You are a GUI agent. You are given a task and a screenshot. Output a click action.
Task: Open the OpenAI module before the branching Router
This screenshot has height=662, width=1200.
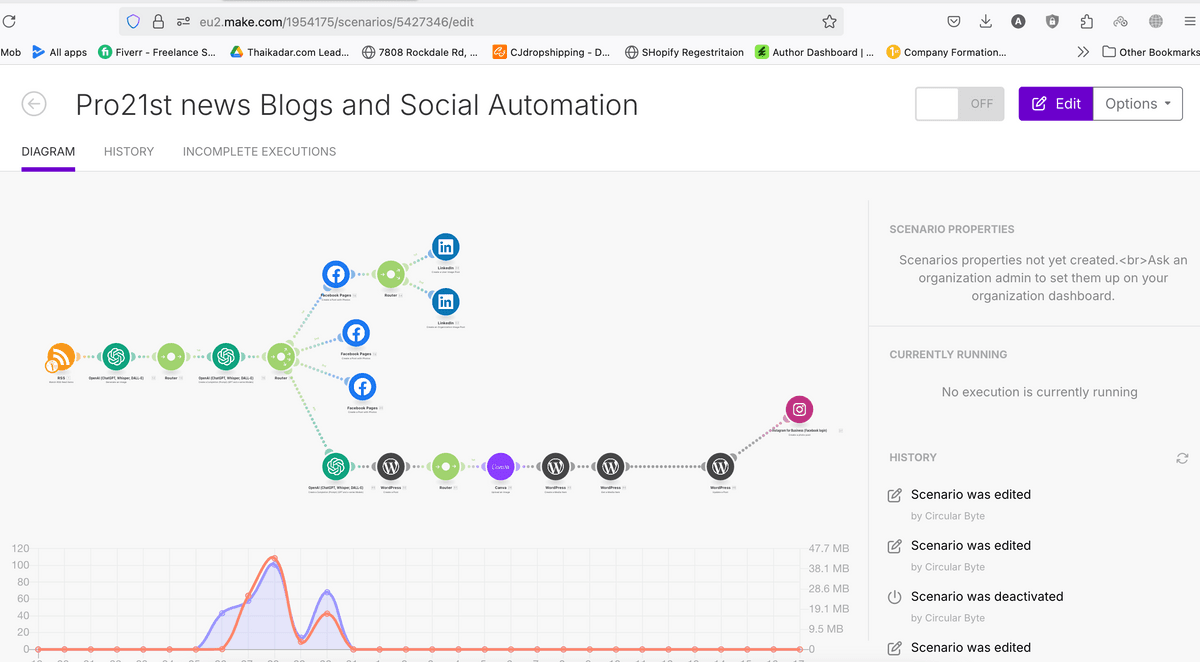click(226, 357)
